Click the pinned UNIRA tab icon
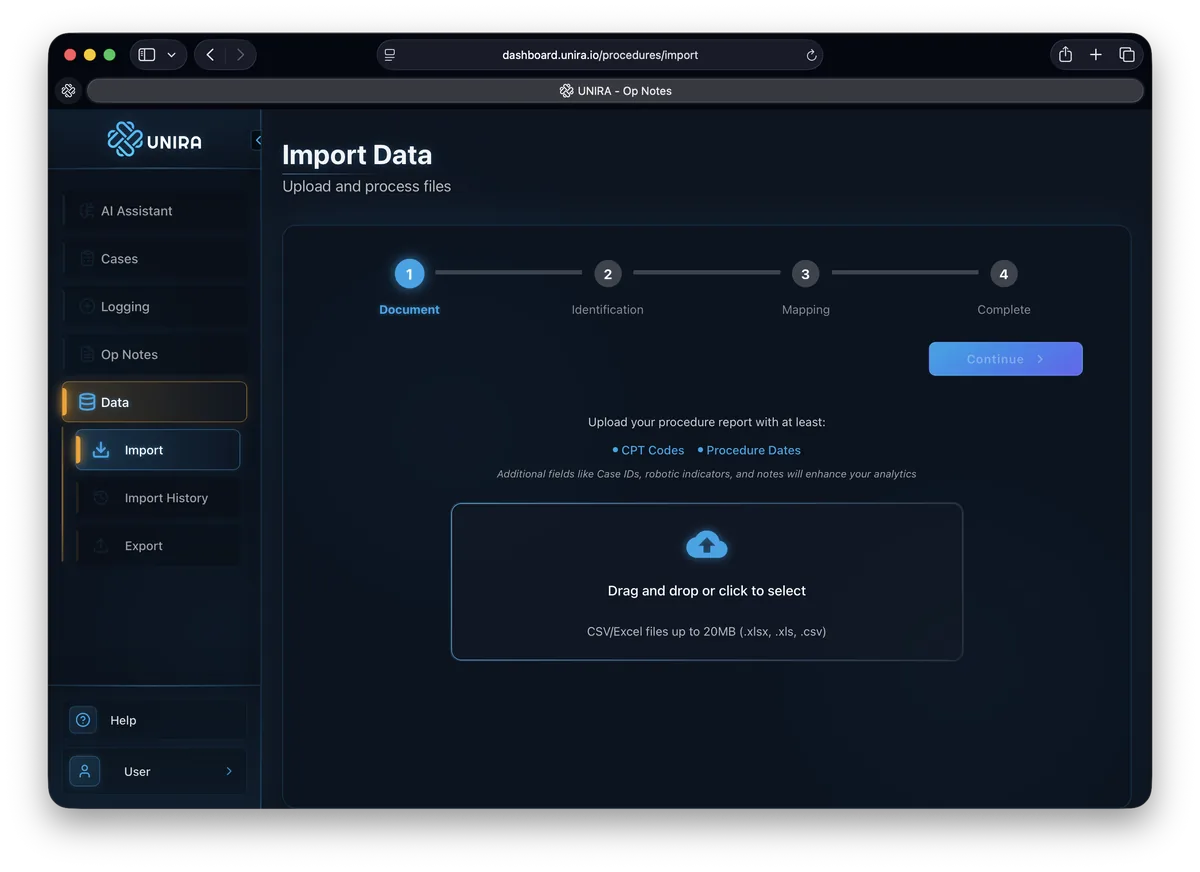1200x872 pixels. point(68,91)
